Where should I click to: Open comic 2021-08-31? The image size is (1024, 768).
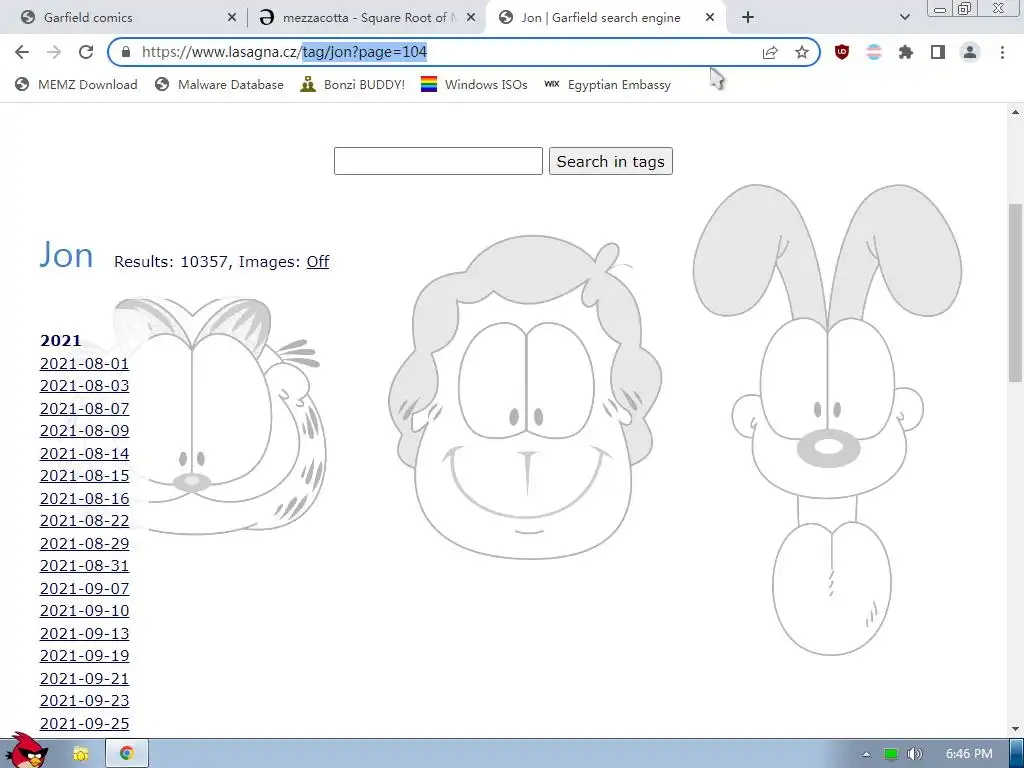[x=84, y=566]
